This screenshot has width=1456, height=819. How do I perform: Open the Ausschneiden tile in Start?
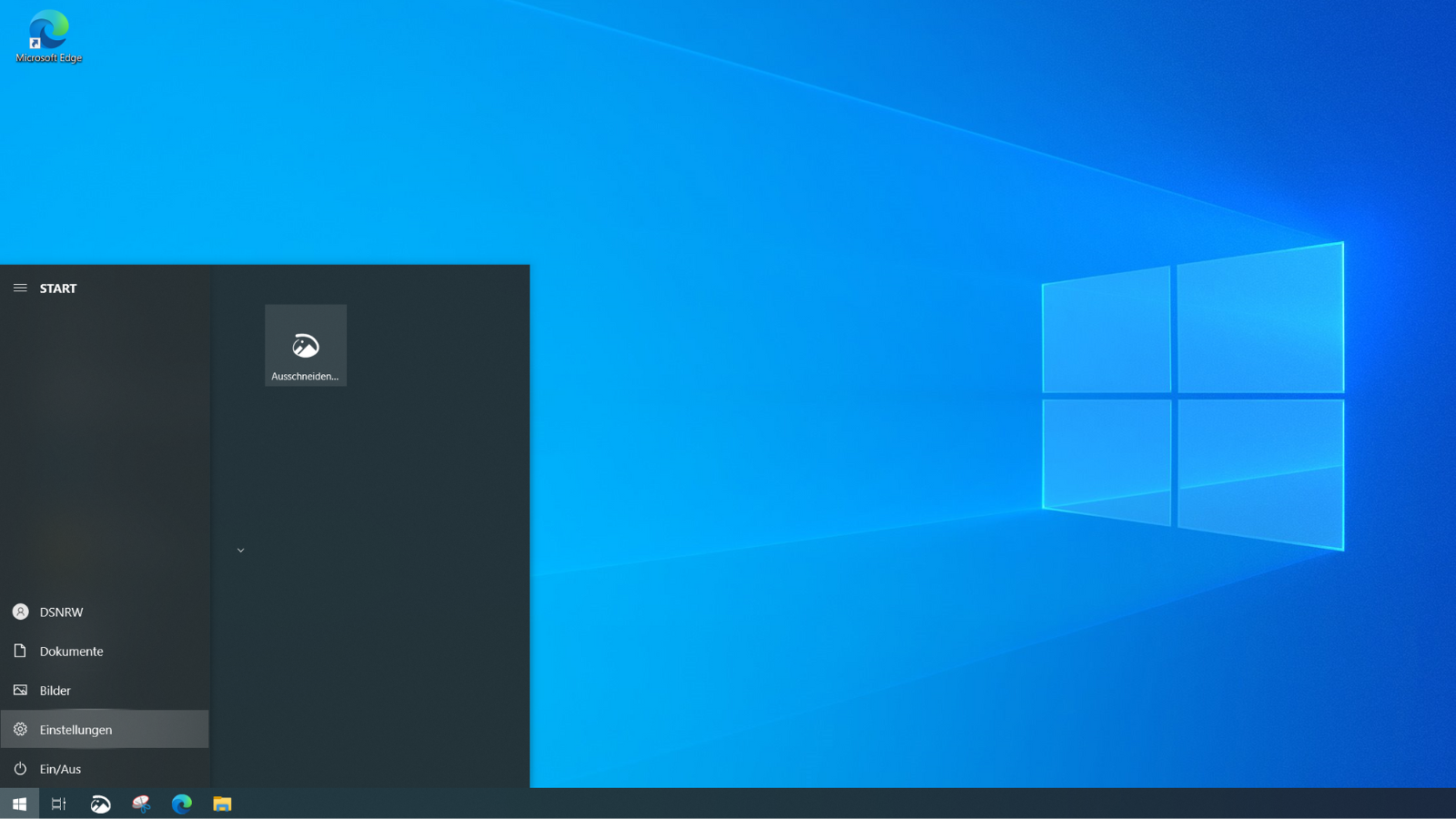click(x=306, y=346)
